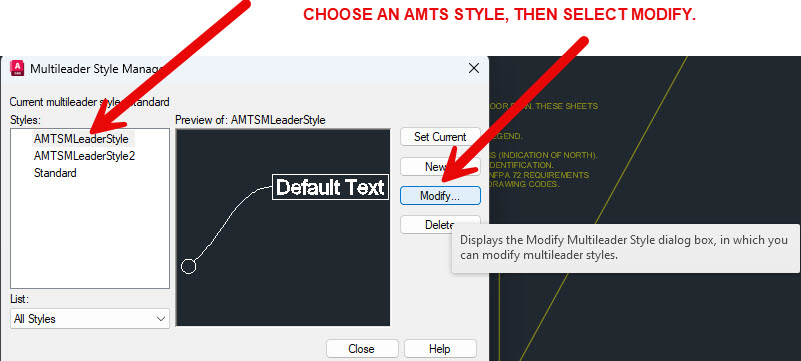801x361 pixels.
Task: Open Help for multileader styles
Action: [x=440, y=349]
